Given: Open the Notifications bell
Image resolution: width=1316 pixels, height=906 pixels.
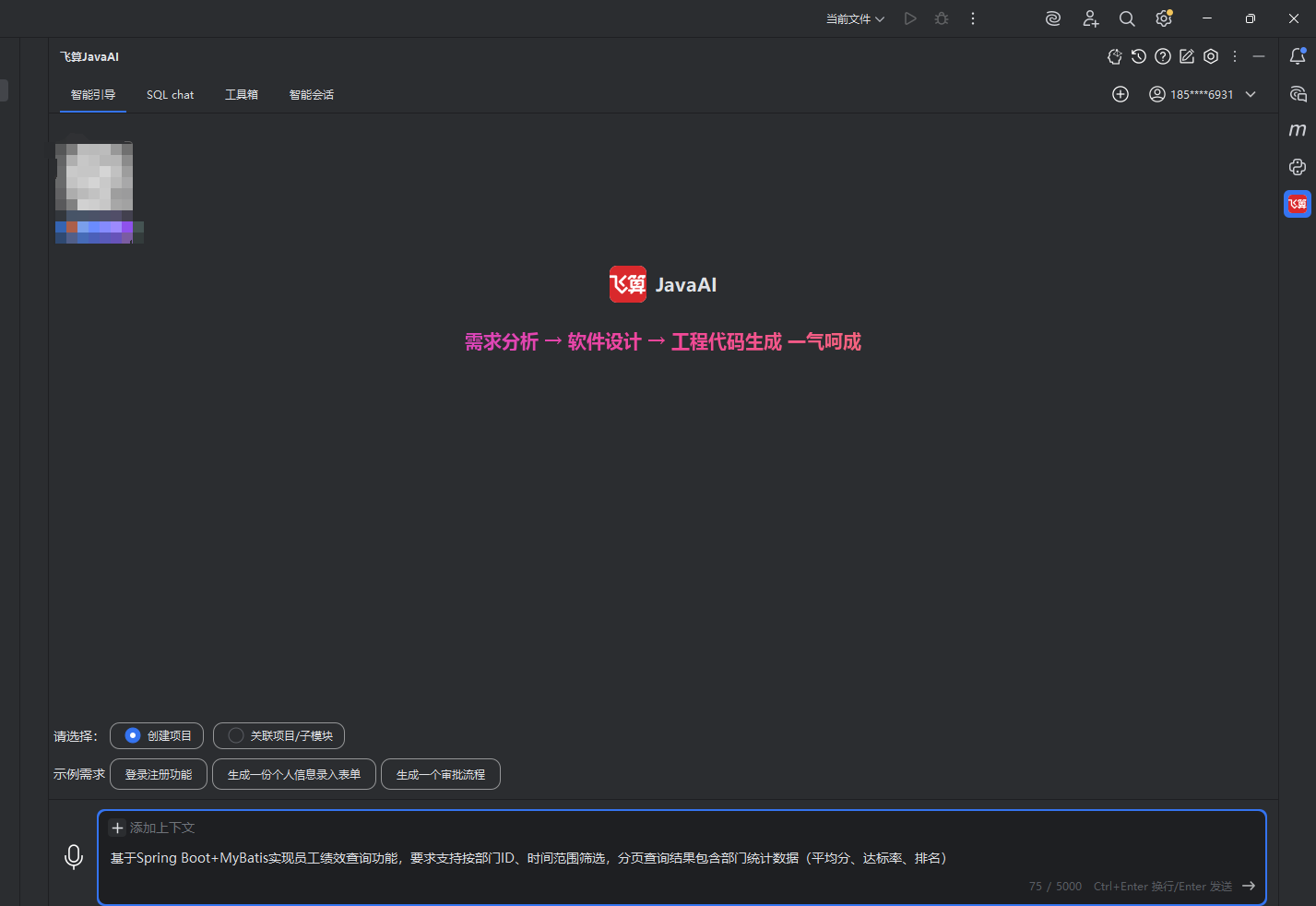Looking at the screenshot, I should click(1298, 56).
